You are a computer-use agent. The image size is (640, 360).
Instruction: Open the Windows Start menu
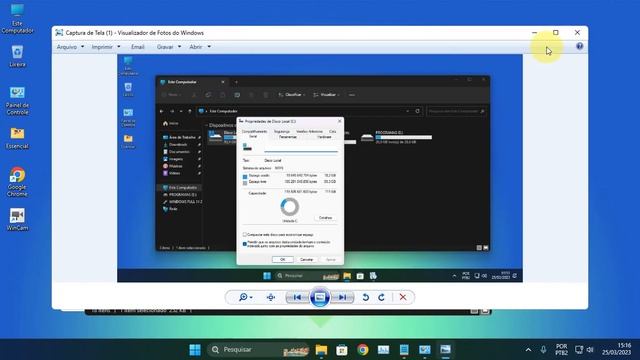click(195, 350)
